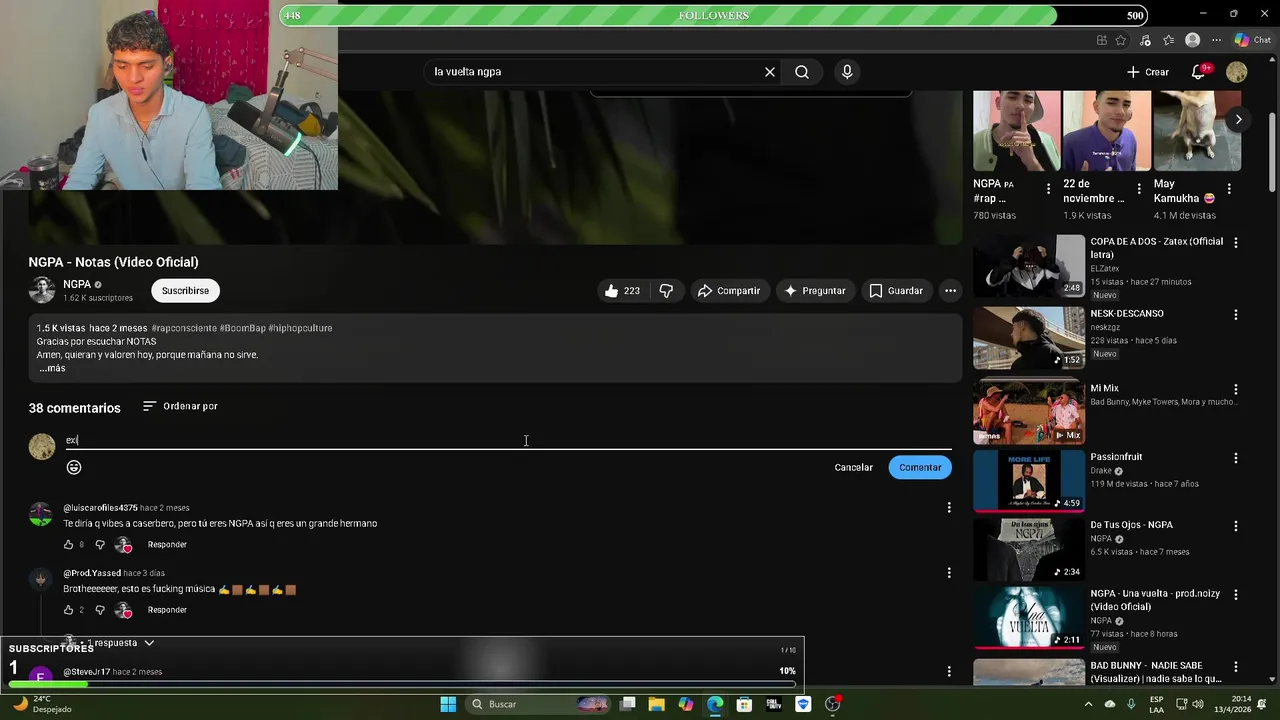Click taskbar Buscar search box
The image size is (1280, 720).
(537, 704)
